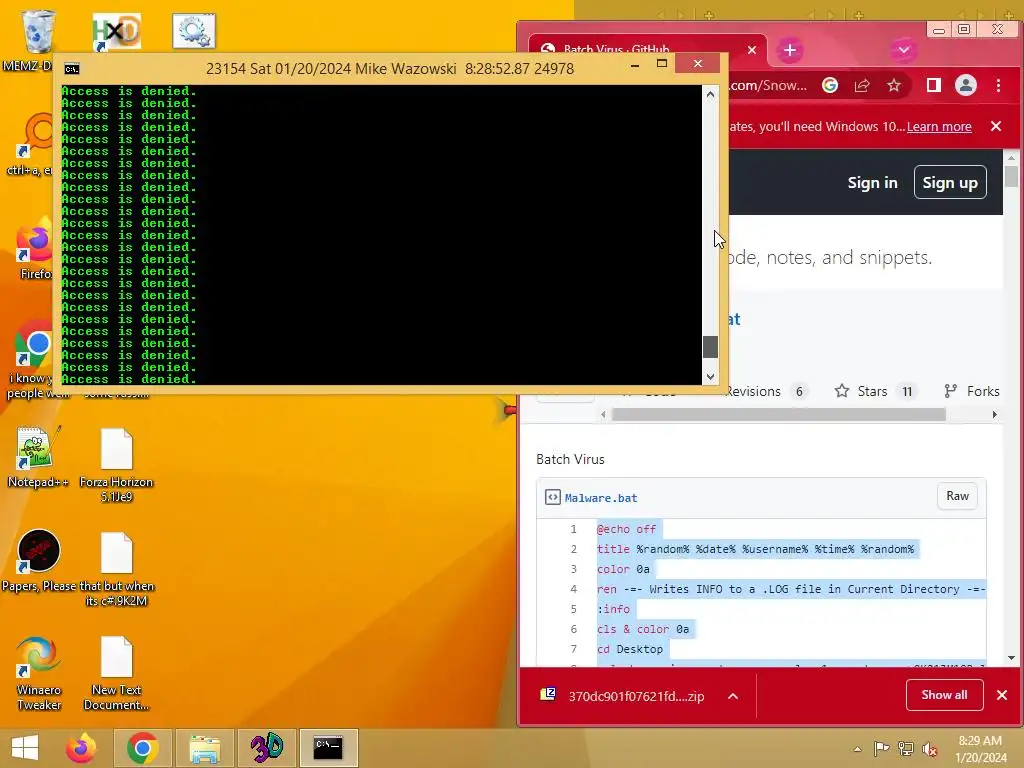
Task: Open the Malware.bat file link
Action: [x=601, y=498]
